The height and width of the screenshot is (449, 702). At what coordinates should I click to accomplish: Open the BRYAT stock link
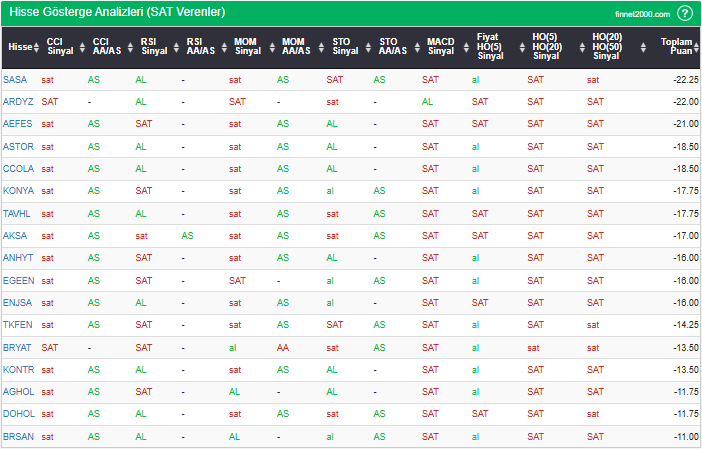click(17, 347)
